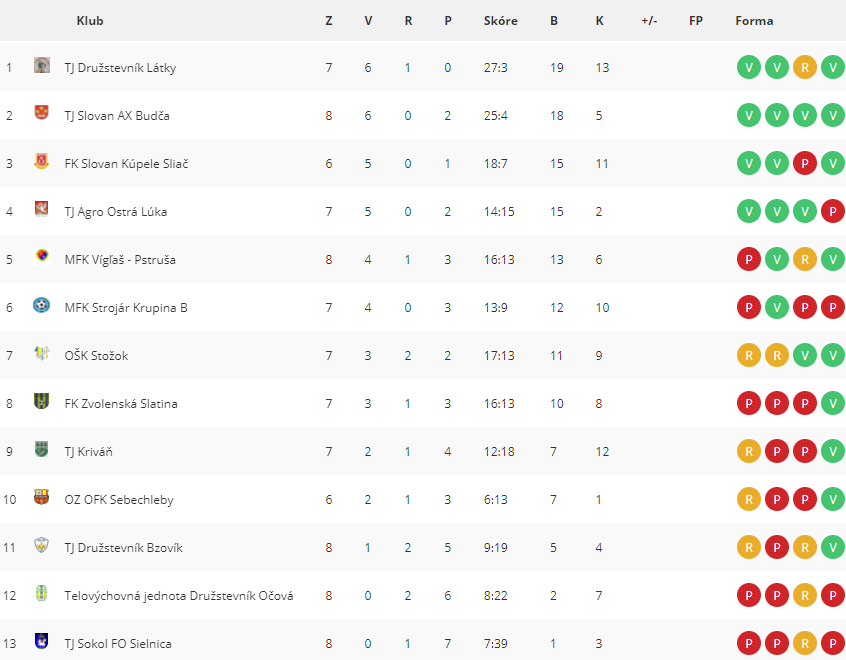The width and height of the screenshot is (846, 660).
Task: Click red P form badge for Sliač
Action: (805, 164)
